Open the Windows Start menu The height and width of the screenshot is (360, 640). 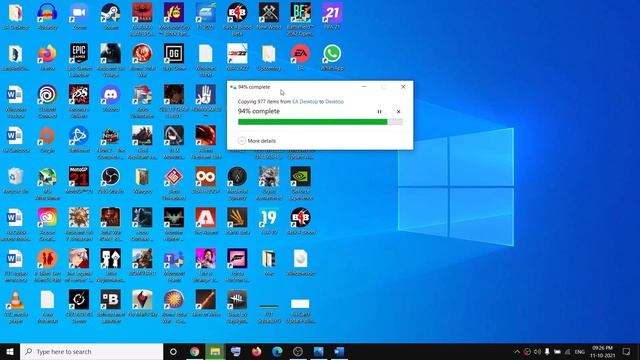10,351
